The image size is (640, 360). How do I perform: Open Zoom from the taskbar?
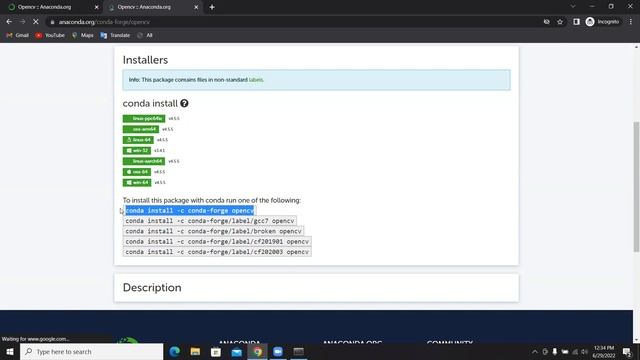[278, 351]
